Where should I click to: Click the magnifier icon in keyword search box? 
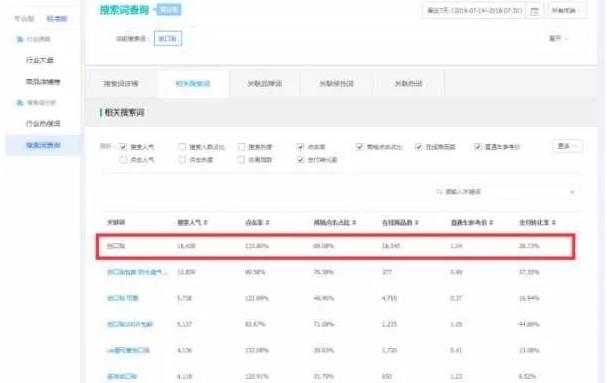439,192
